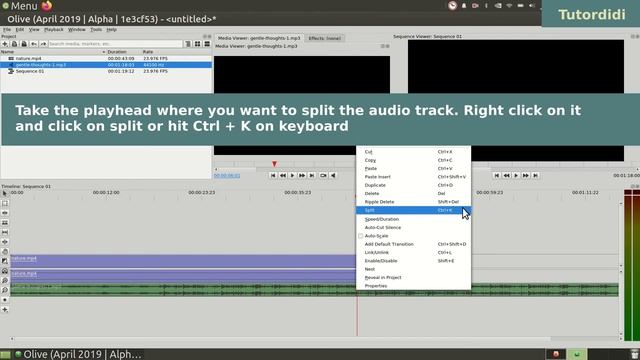640x360 pixels.
Task: Switch Project panel to tree view
Action: [x=188, y=44]
